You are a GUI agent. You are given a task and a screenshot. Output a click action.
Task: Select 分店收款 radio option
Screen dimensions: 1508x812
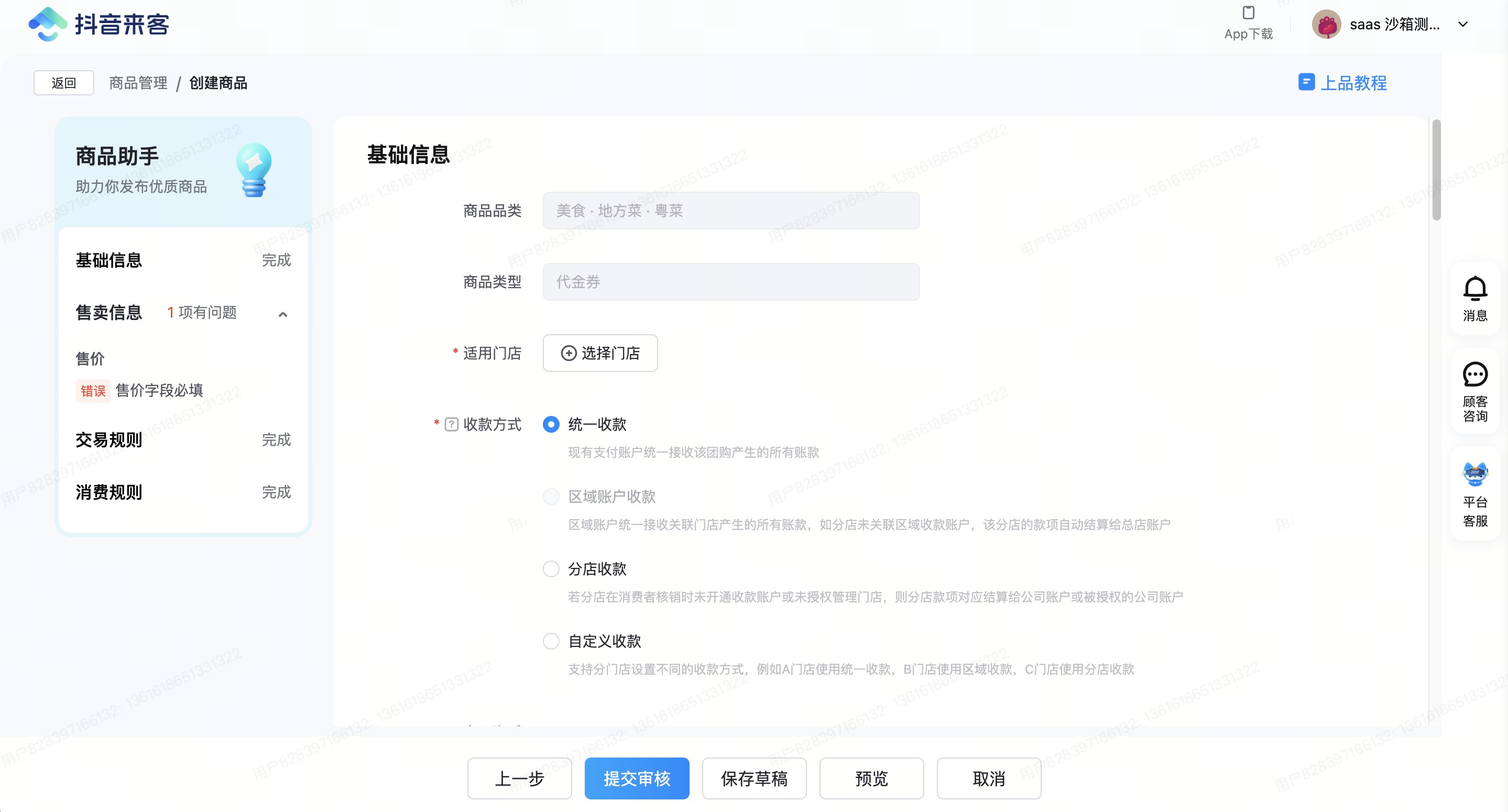point(551,569)
